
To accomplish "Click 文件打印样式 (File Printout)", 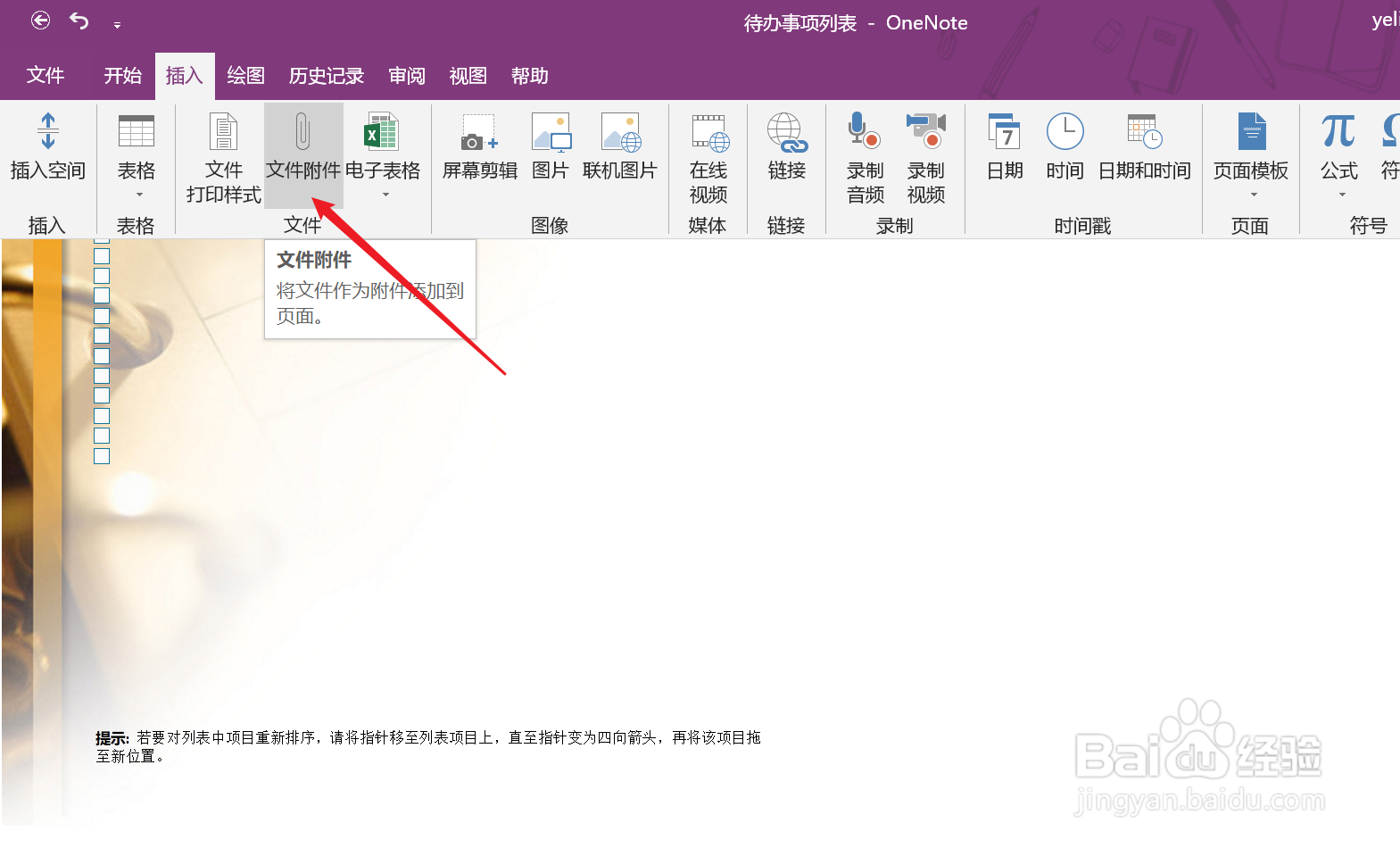I will pyautogui.click(x=223, y=158).
